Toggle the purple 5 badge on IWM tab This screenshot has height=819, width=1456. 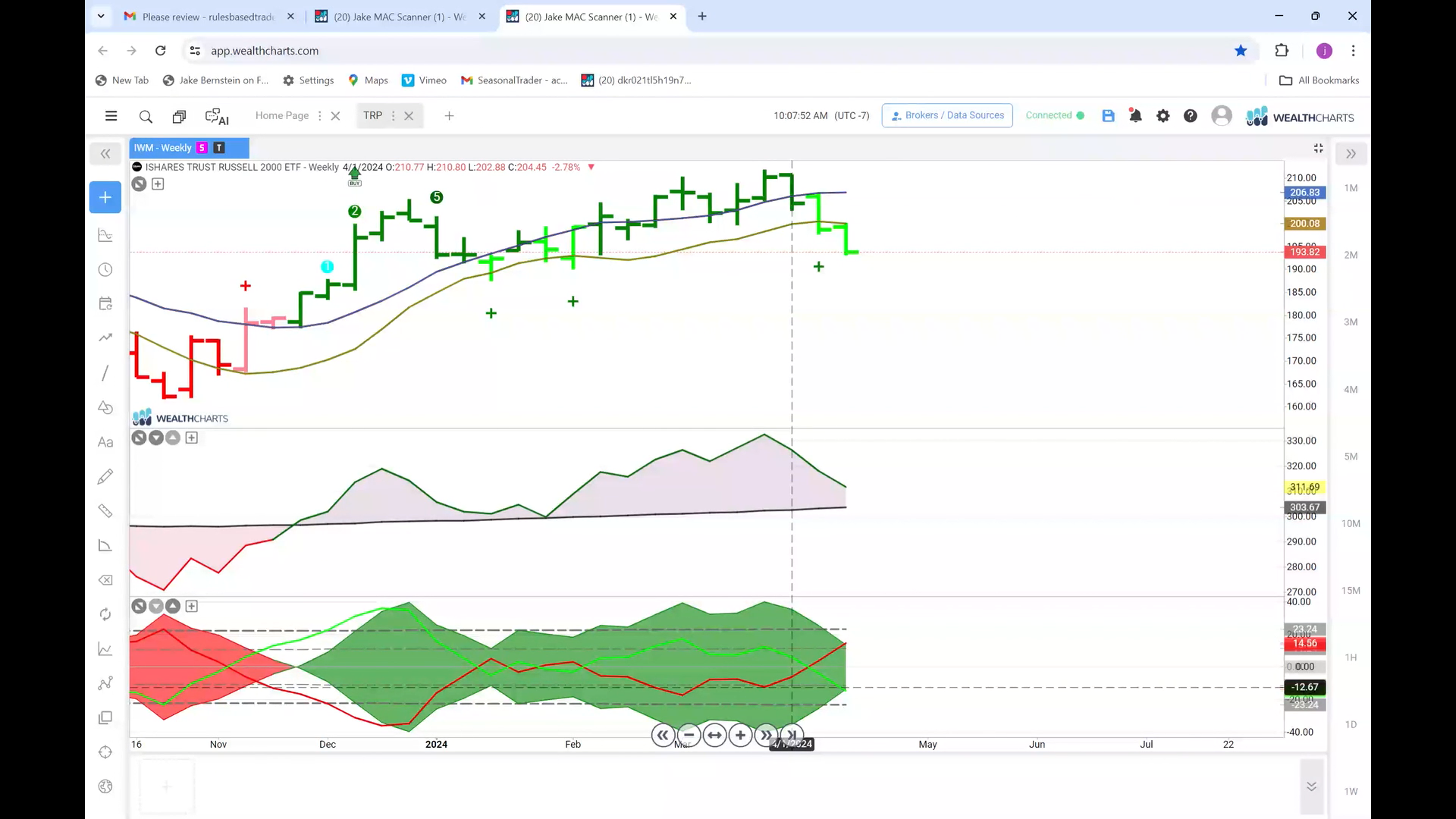tap(202, 148)
